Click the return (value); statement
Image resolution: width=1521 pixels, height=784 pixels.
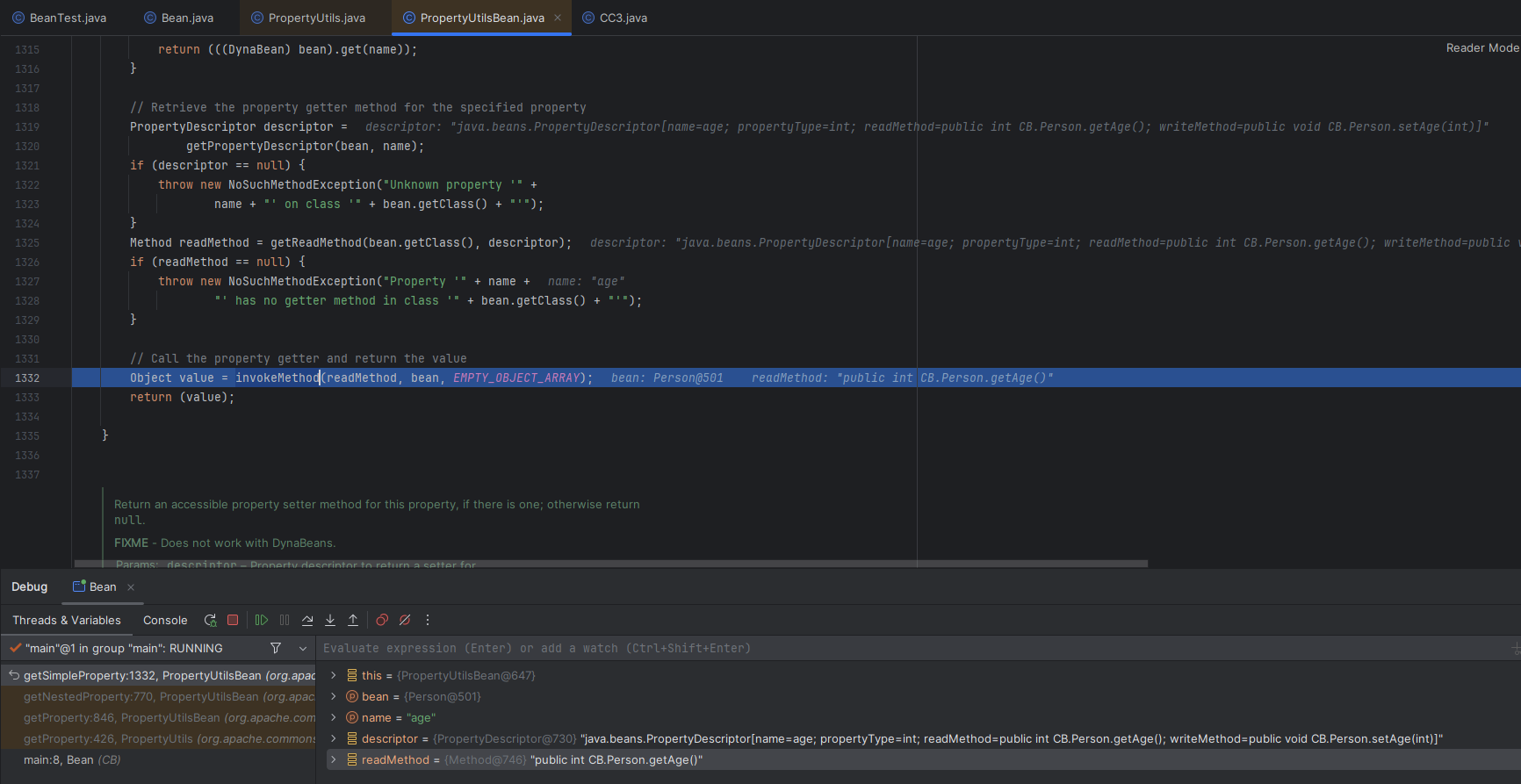(183, 397)
